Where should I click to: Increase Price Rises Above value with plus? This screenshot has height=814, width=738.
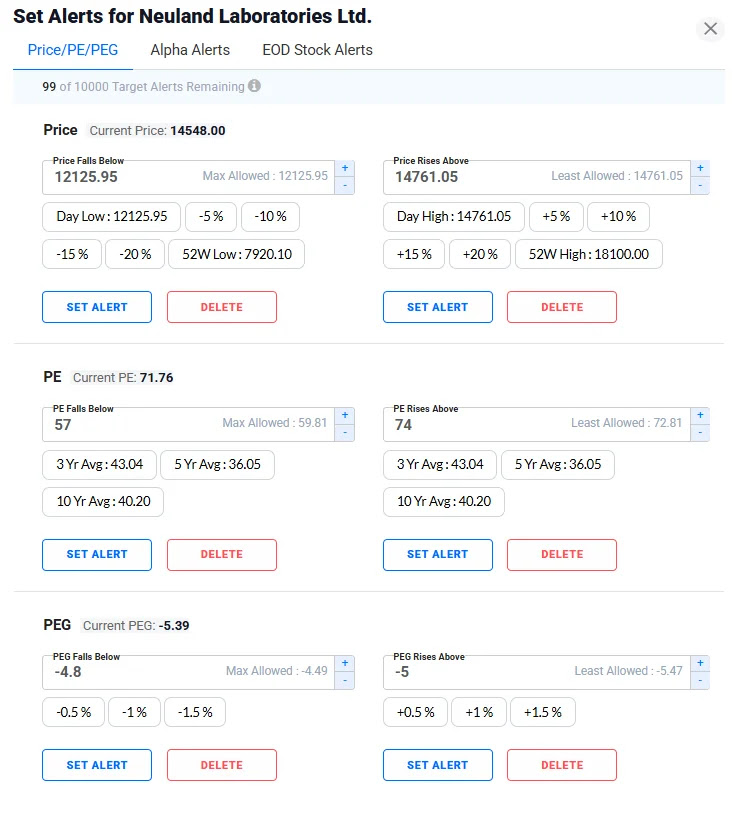pyautogui.click(x=700, y=168)
